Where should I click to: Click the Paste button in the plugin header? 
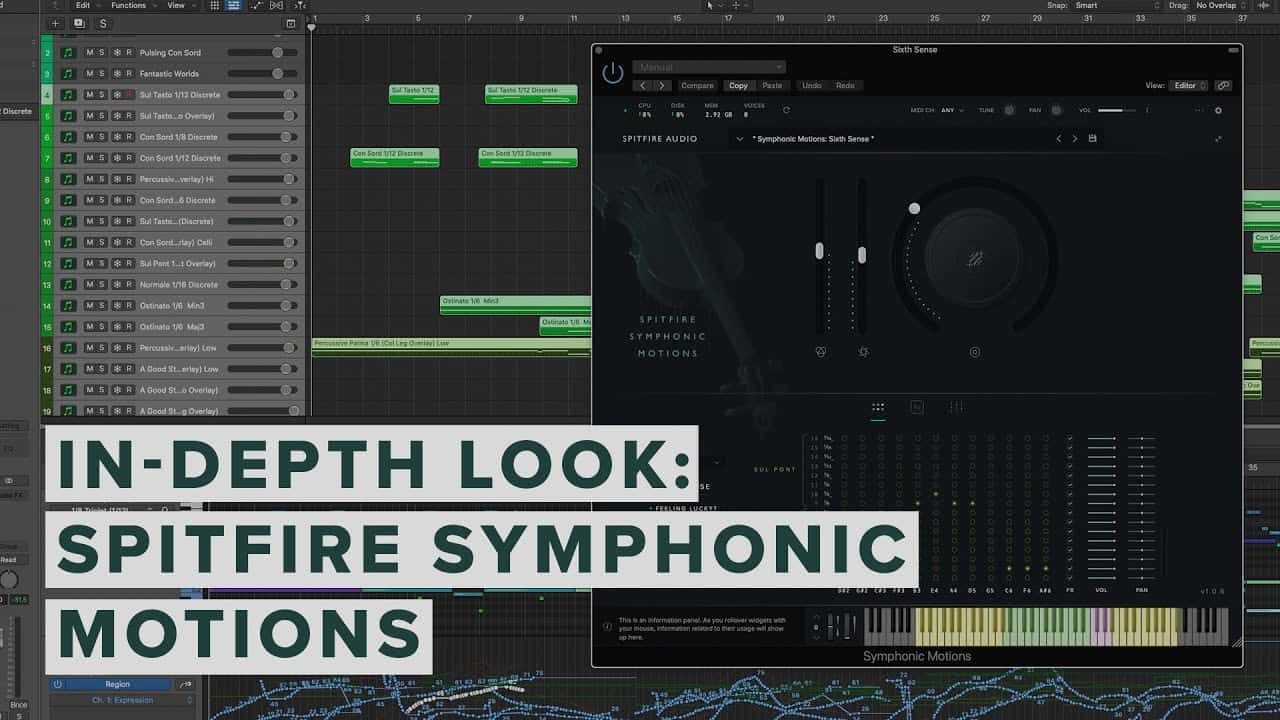click(x=772, y=86)
